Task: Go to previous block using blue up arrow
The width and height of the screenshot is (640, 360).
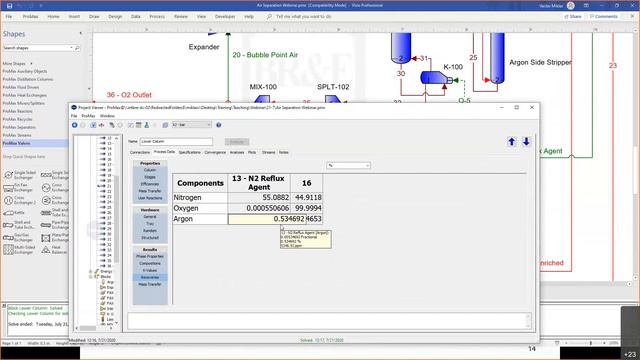Action: [x=511, y=142]
